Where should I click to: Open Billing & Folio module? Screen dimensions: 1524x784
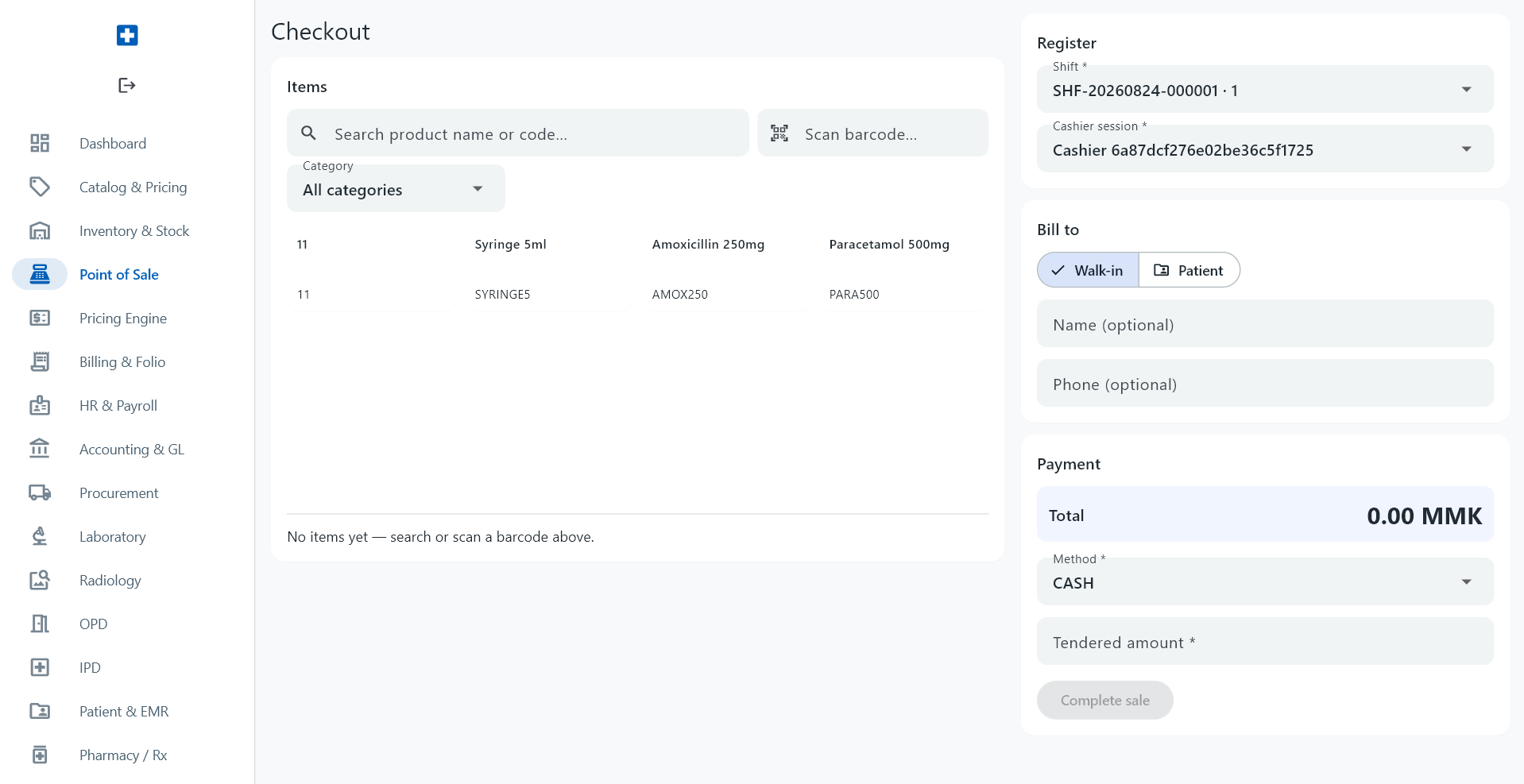(122, 361)
